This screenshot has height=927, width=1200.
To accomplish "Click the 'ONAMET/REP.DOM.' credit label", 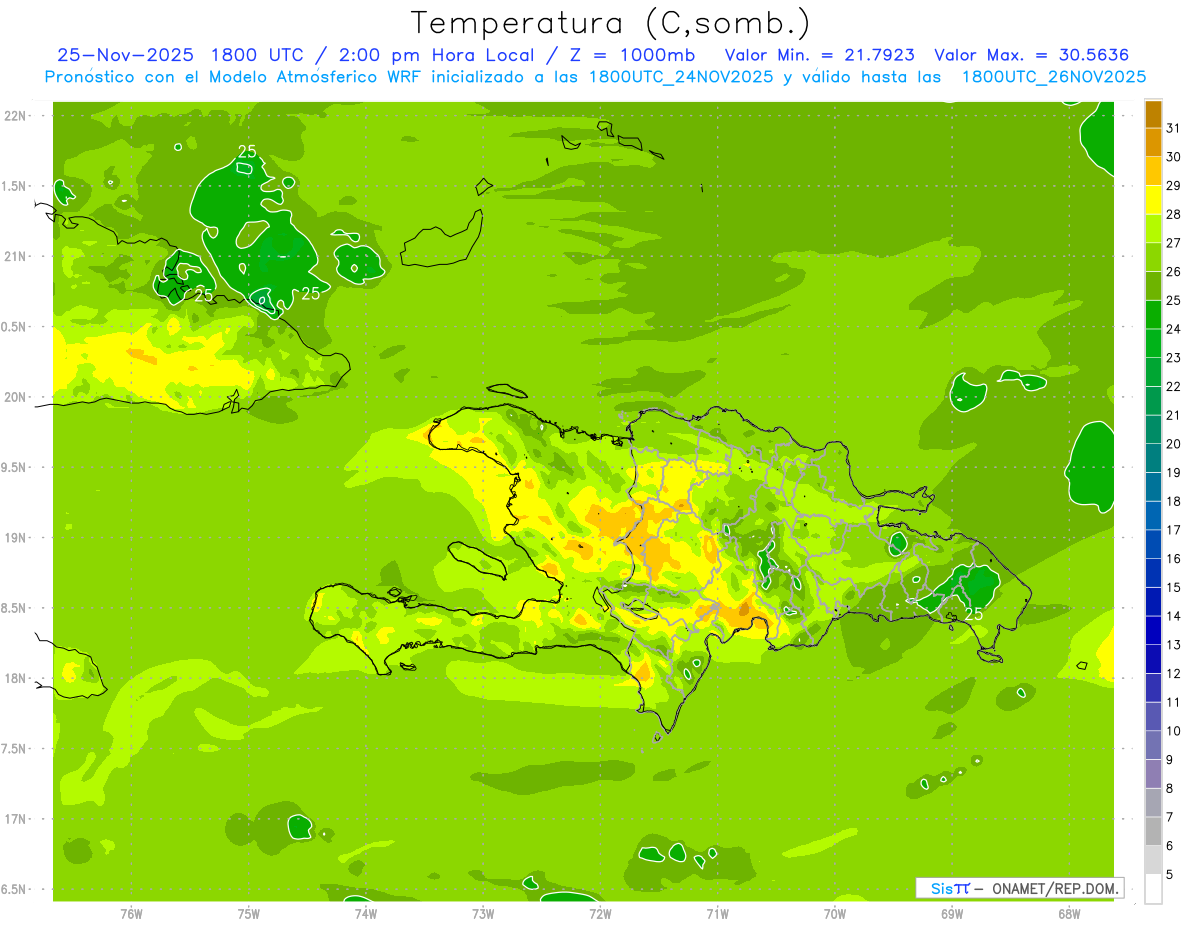I will [x=1055, y=888].
